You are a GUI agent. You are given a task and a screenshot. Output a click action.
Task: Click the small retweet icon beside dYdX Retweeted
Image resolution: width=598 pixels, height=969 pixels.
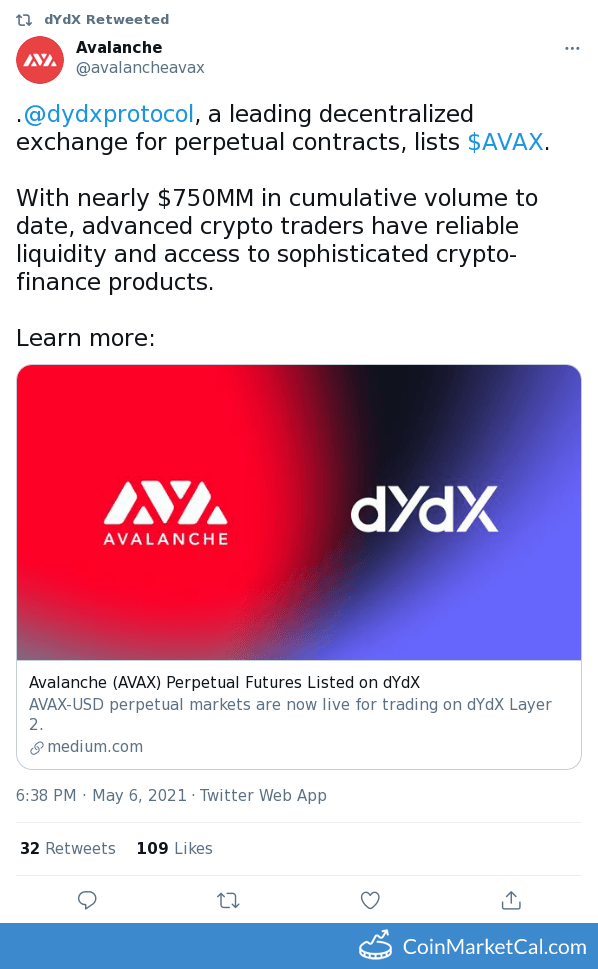click(x=23, y=20)
